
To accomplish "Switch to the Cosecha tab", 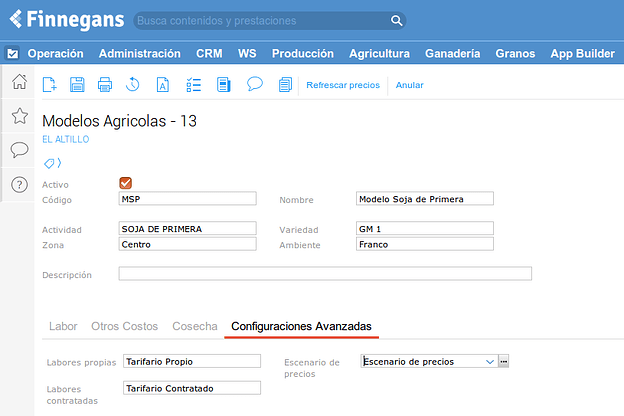I will [195, 326].
